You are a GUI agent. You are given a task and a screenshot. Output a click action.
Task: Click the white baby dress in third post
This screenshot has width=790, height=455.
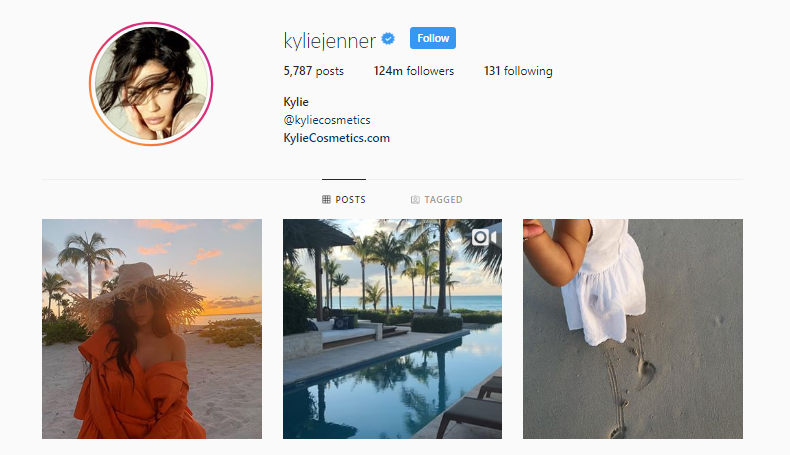[604, 282]
